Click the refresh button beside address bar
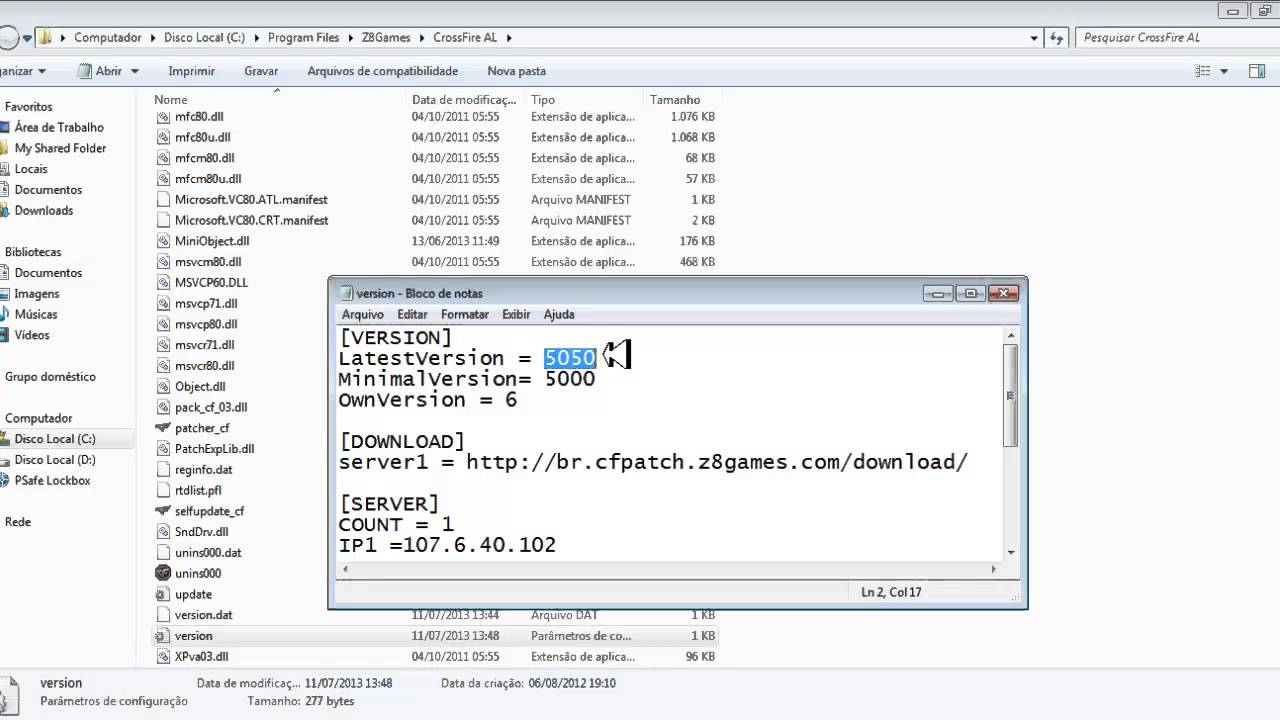This screenshot has width=1280, height=720. click(x=1057, y=38)
